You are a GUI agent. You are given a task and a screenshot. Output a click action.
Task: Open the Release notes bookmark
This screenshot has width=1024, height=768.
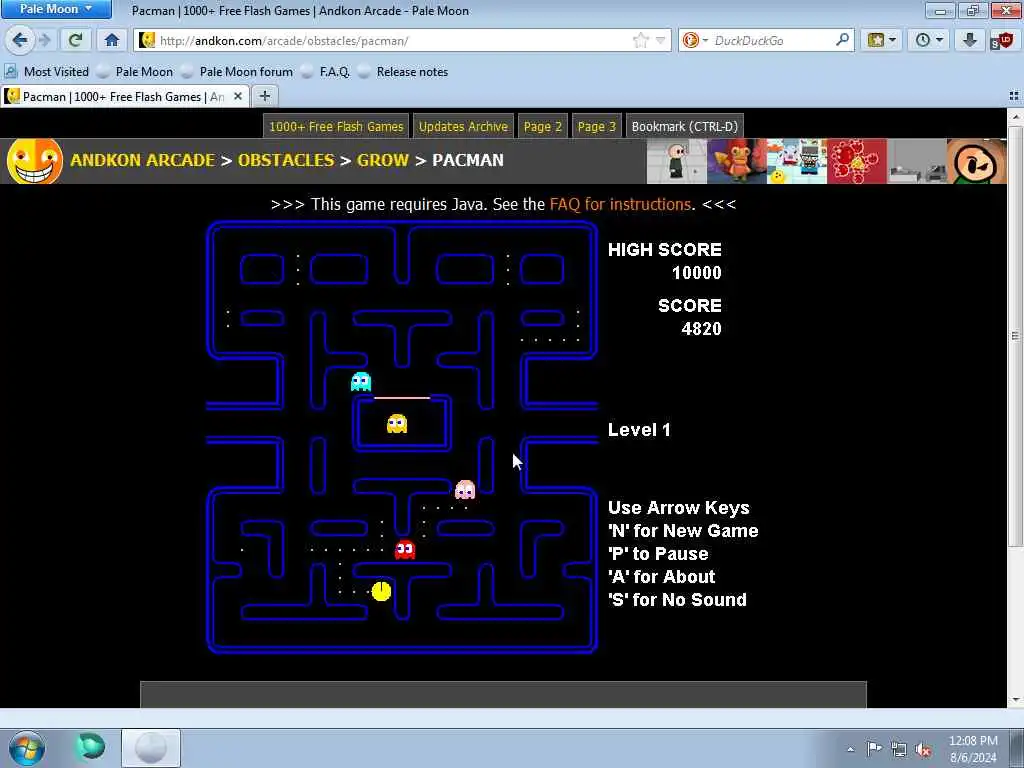click(404, 72)
